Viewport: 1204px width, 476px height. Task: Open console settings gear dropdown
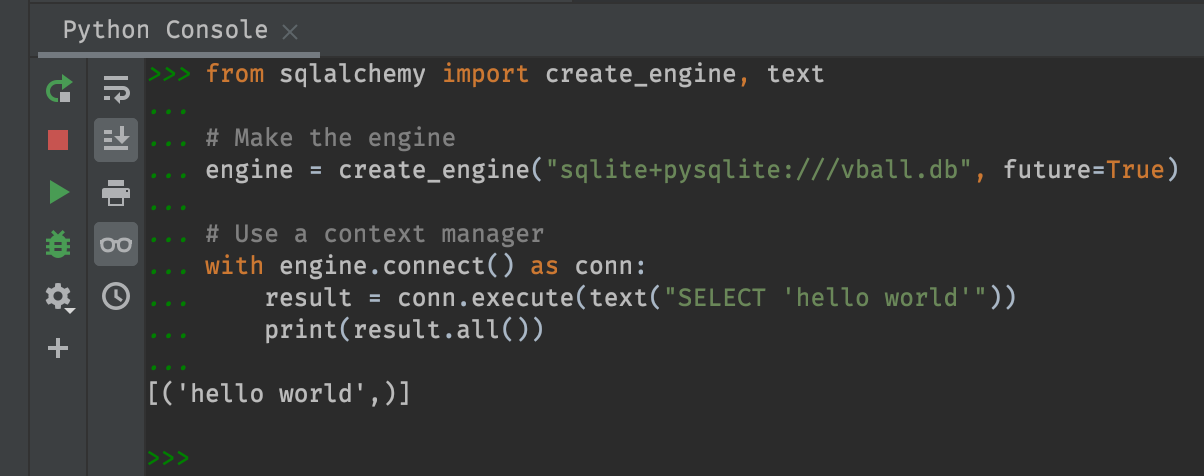[x=59, y=296]
